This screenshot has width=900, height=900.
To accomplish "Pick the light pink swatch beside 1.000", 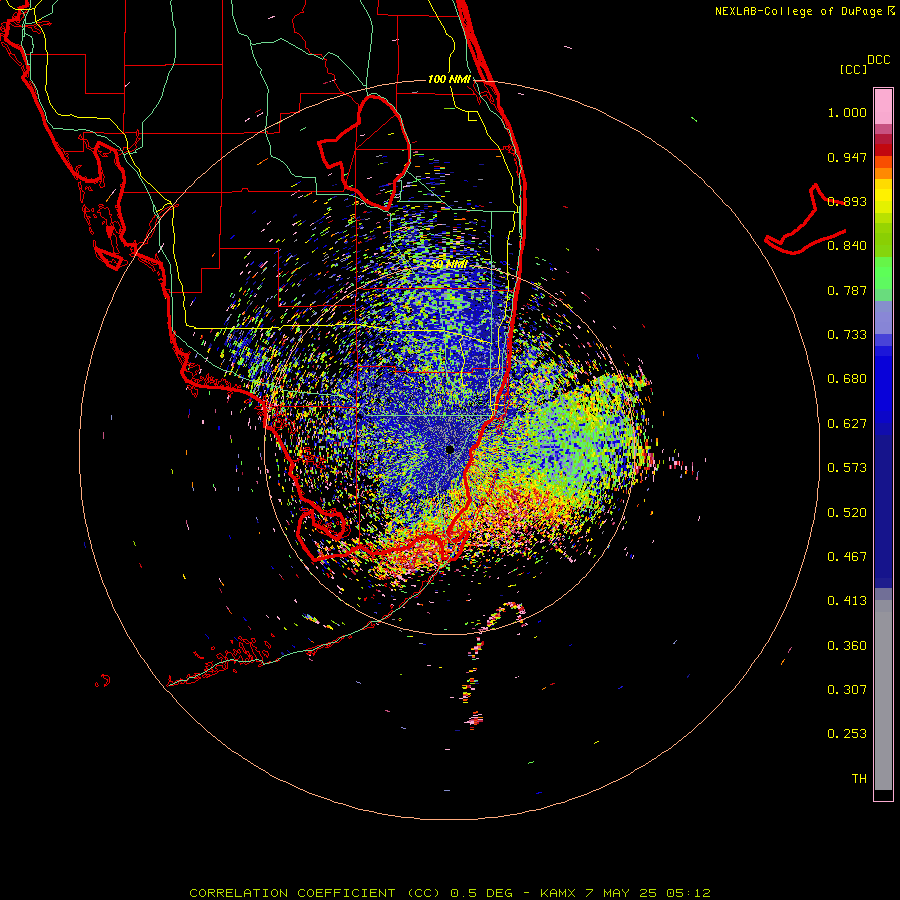I will point(883,107).
